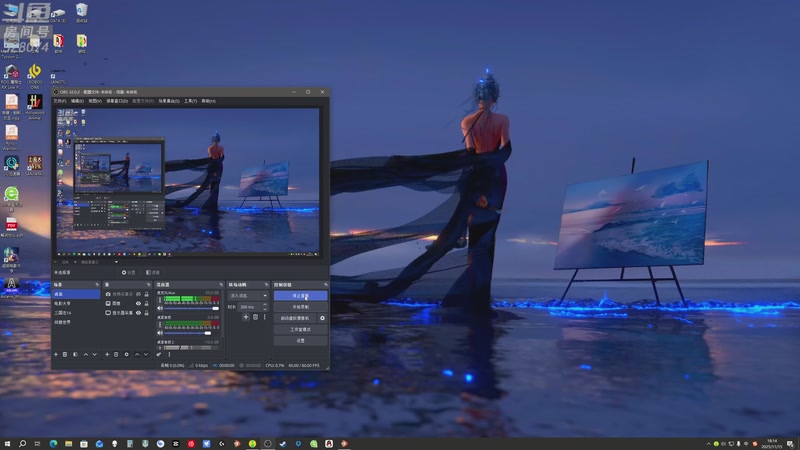Open virtual camera settings gear icon
This screenshot has width=800, height=450.
coord(322,318)
